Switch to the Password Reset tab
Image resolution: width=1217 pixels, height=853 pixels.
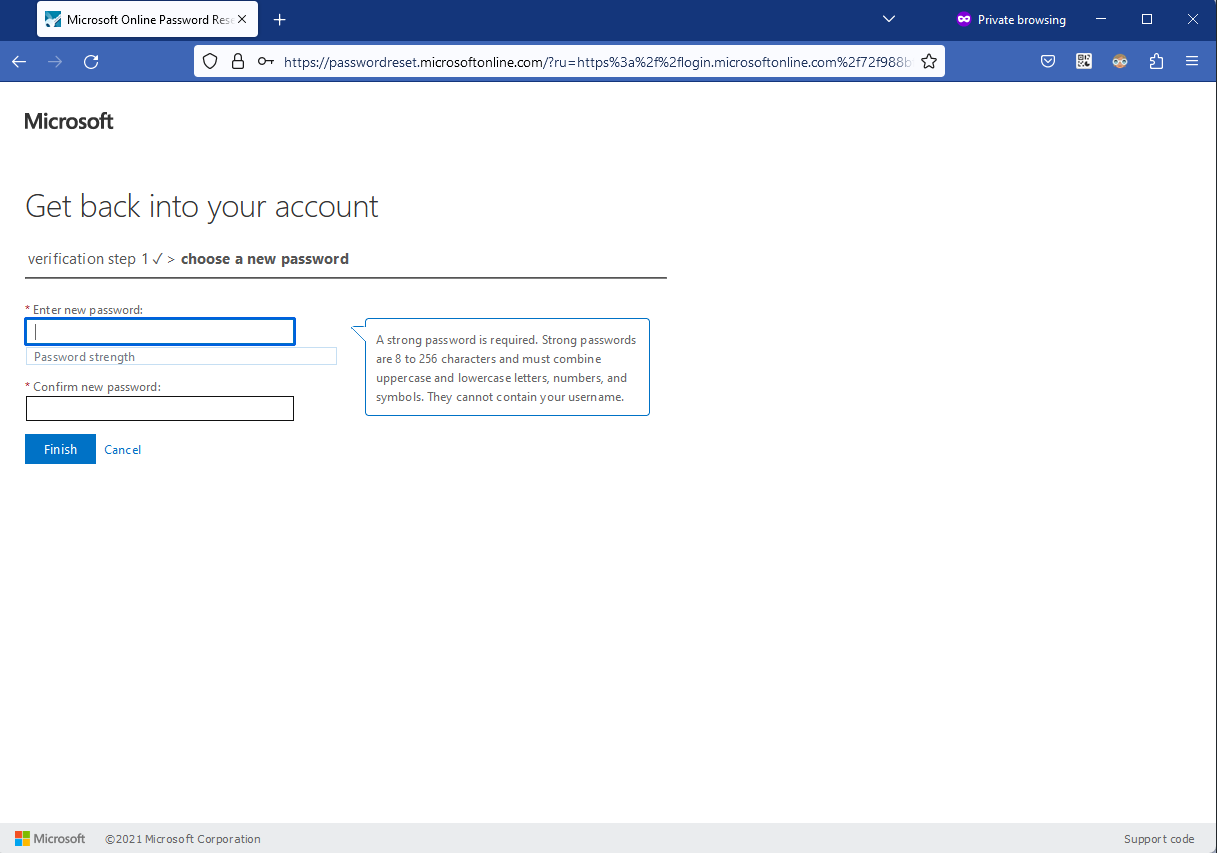[140, 19]
